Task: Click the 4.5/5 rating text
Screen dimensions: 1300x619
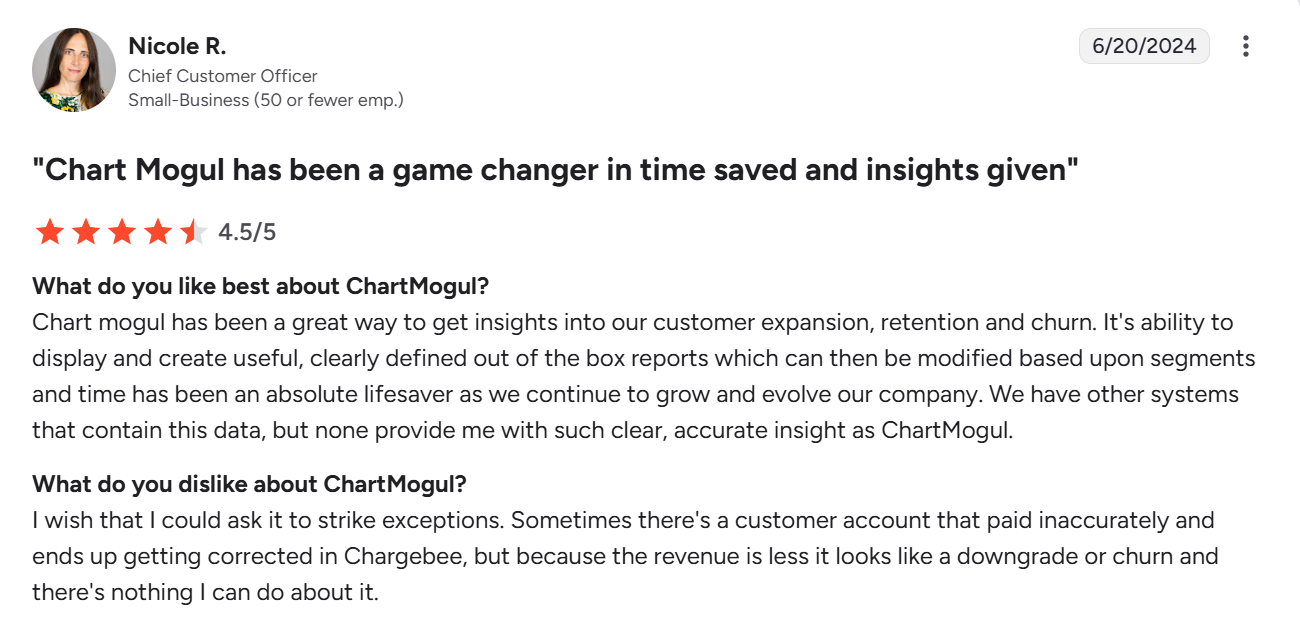Action: point(245,231)
